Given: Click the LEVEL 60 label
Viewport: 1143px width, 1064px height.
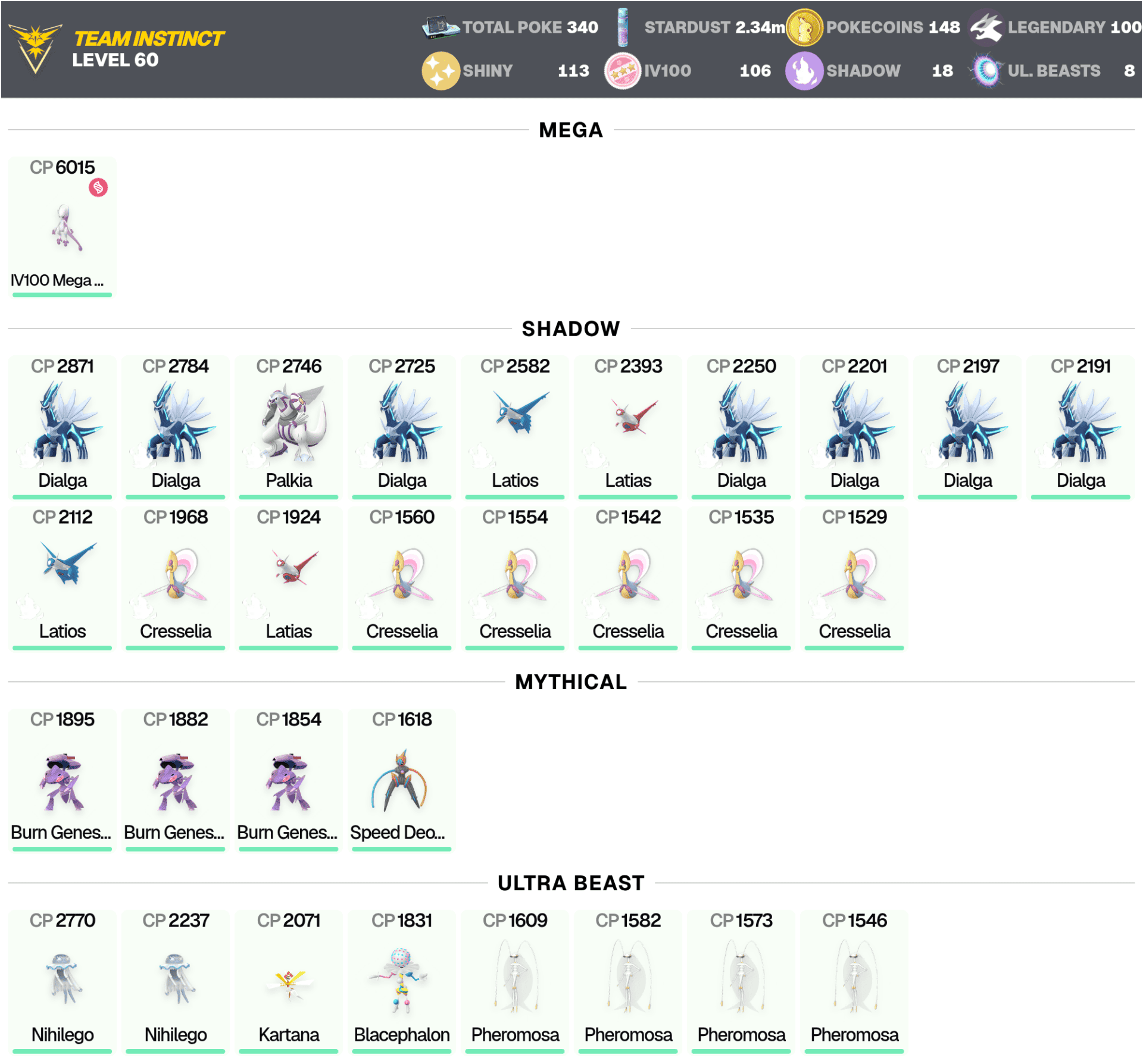Looking at the screenshot, I should click(x=115, y=60).
